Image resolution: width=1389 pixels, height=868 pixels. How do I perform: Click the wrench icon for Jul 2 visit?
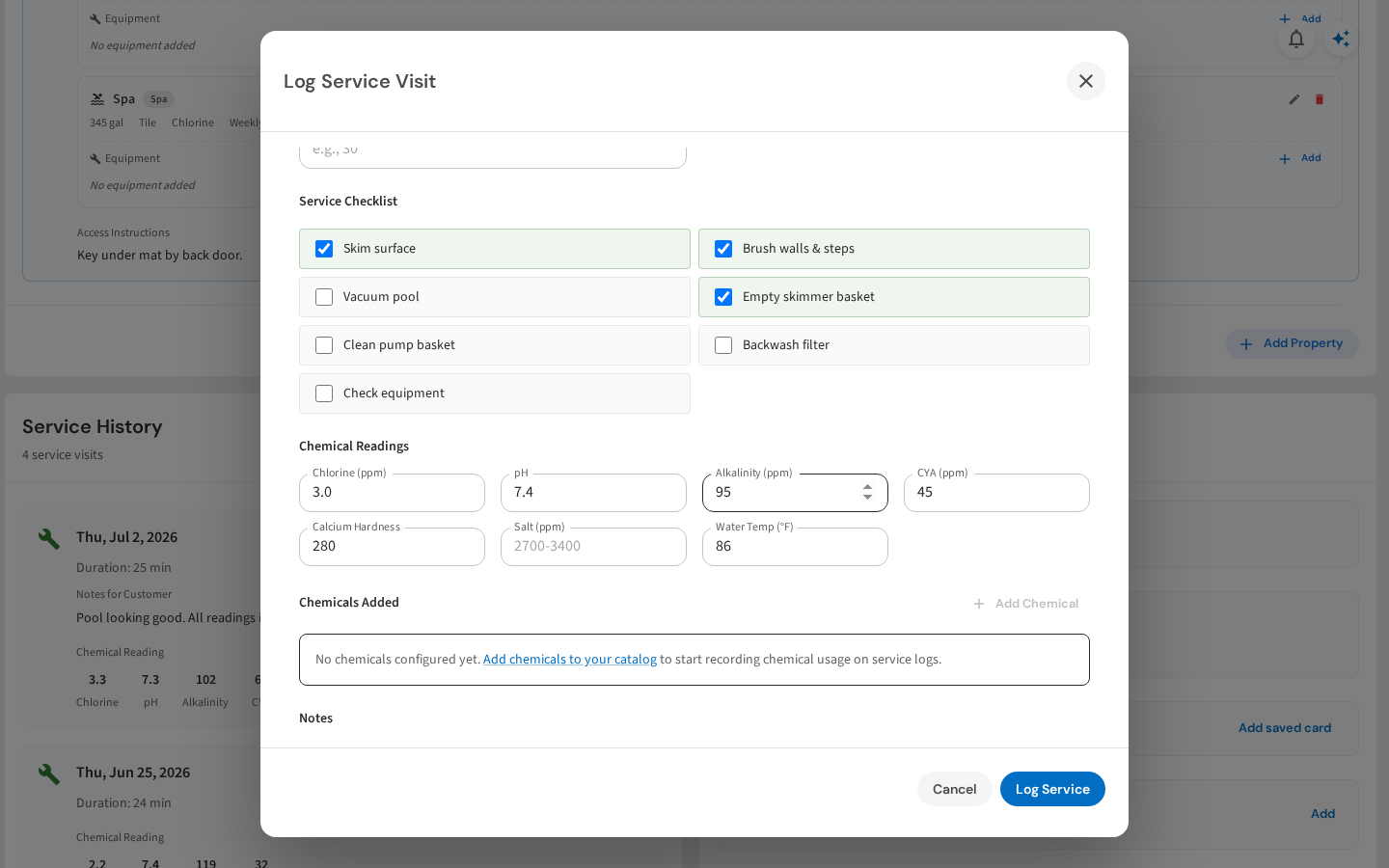point(49,538)
